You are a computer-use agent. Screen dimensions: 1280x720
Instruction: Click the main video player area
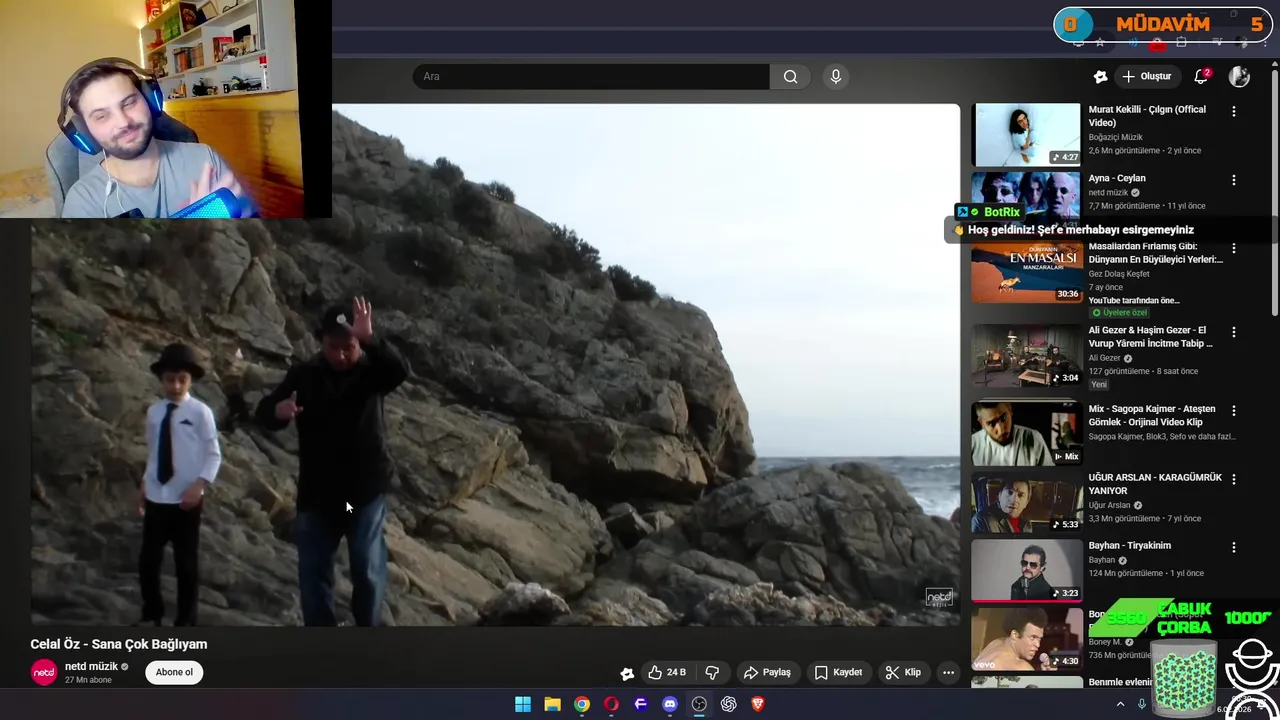pos(495,365)
